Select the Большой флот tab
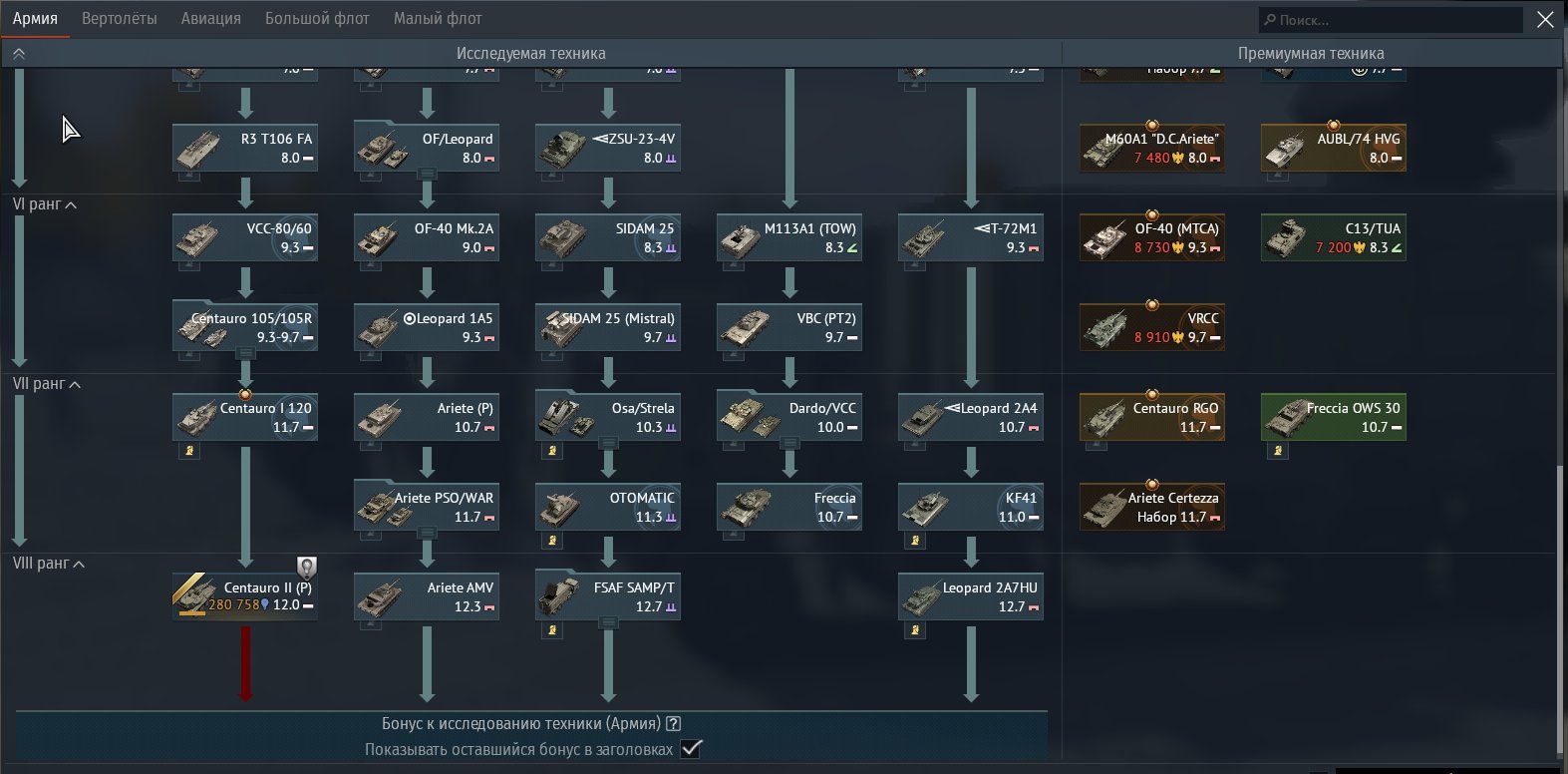1568x774 pixels. [317, 18]
